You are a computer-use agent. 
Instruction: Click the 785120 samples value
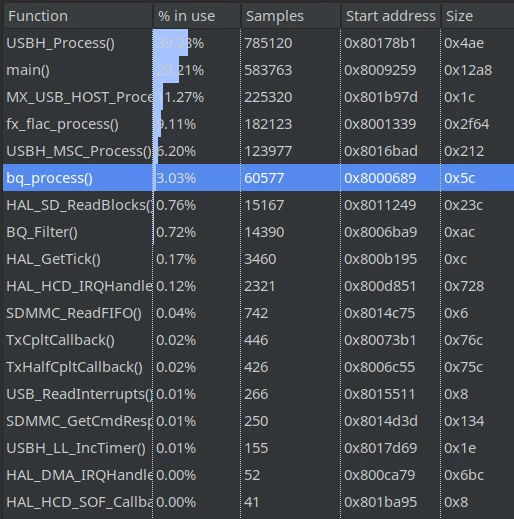coord(268,43)
